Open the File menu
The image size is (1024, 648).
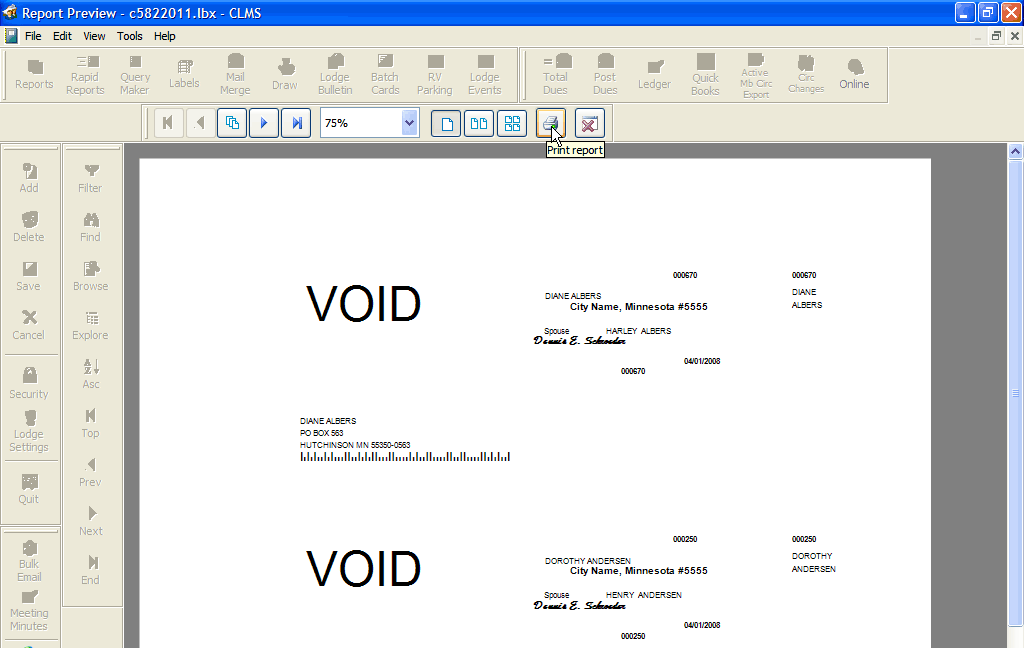coord(33,36)
